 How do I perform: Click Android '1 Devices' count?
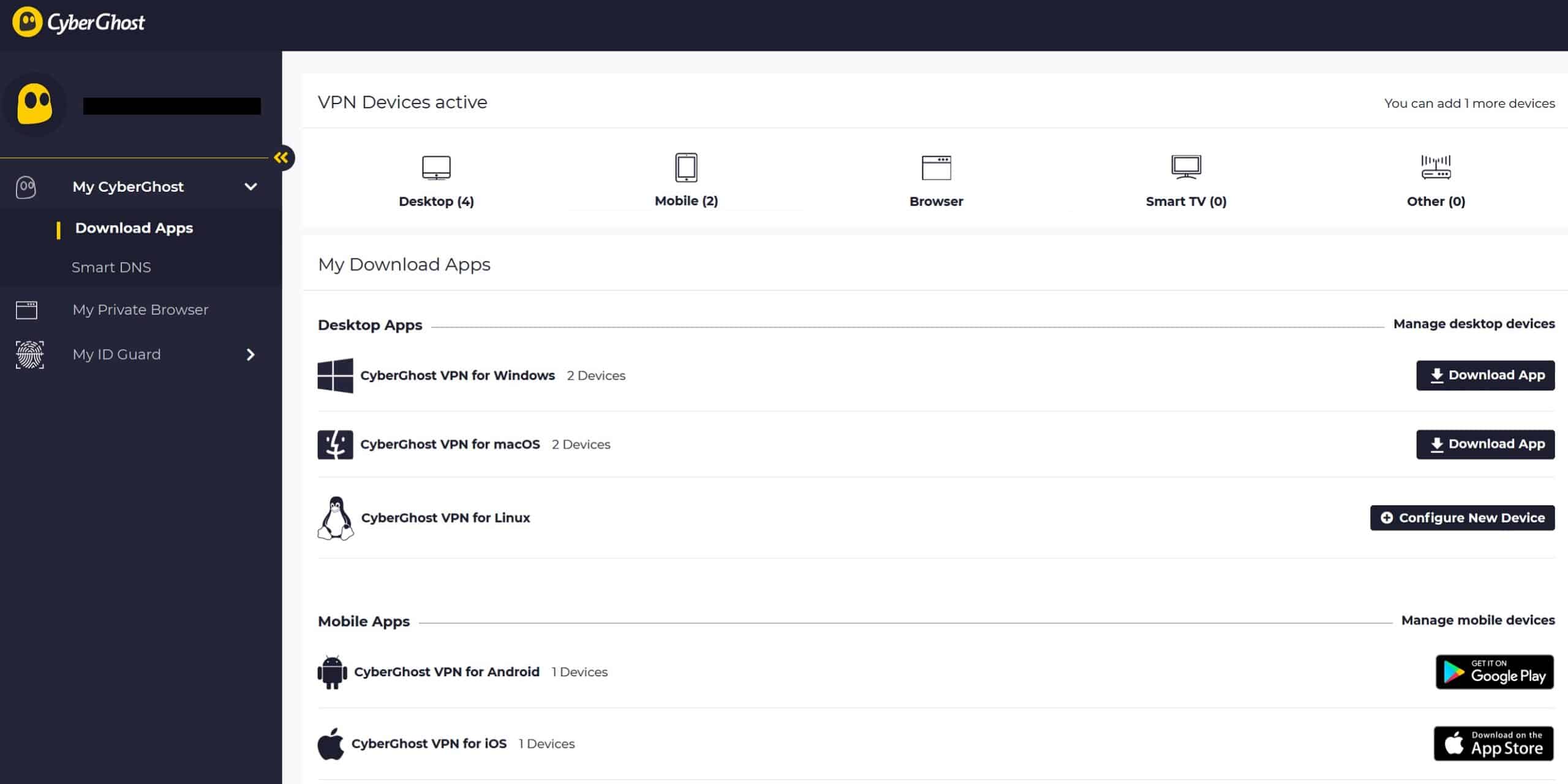[x=579, y=672]
